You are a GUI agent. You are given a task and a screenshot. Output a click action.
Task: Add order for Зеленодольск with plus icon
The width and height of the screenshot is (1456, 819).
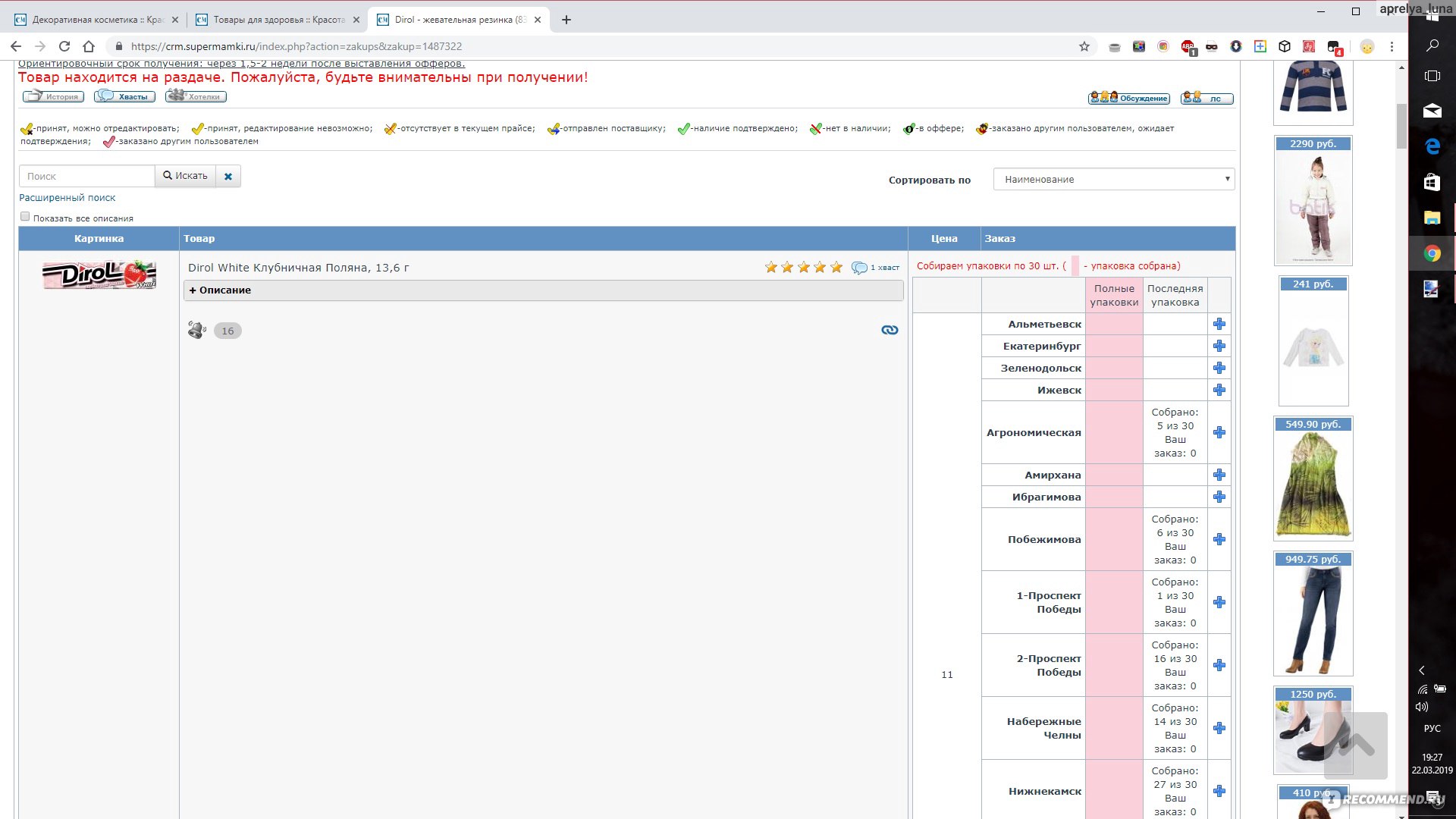pyautogui.click(x=1219, y=368)
